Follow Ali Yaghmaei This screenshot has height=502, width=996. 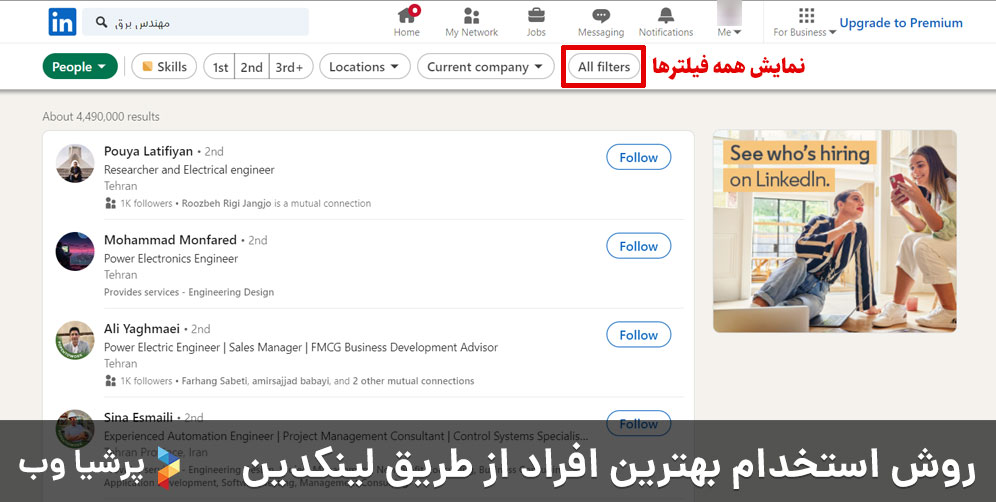click(638, 335)
